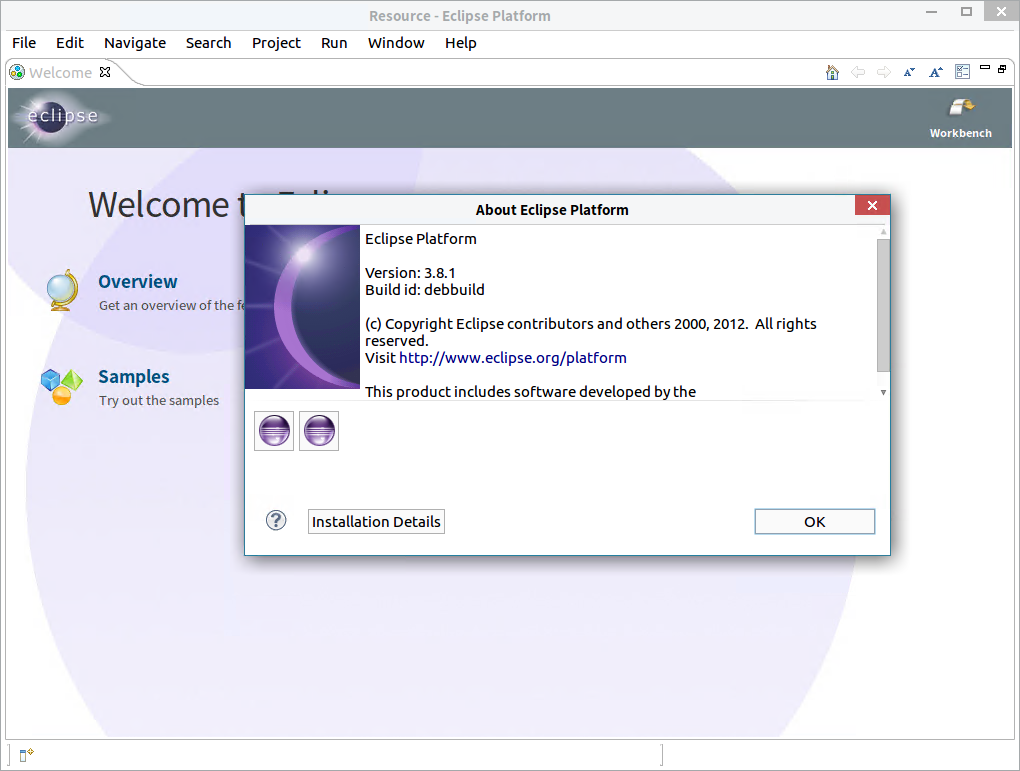Minimize the Welcome view
The height and width of the screenshot is (771, 1020).
pyautogui.click(x=985, y=68)
